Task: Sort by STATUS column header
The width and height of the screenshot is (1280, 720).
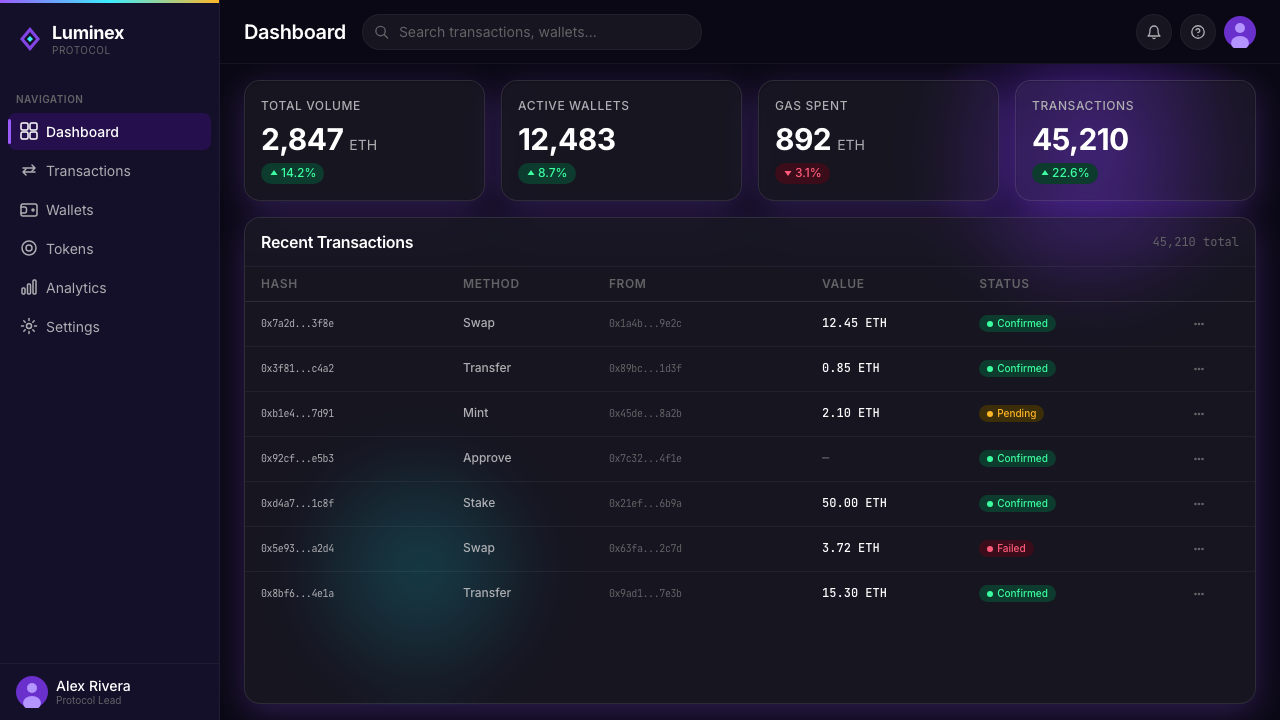Action: click(x=1004, y=284)
